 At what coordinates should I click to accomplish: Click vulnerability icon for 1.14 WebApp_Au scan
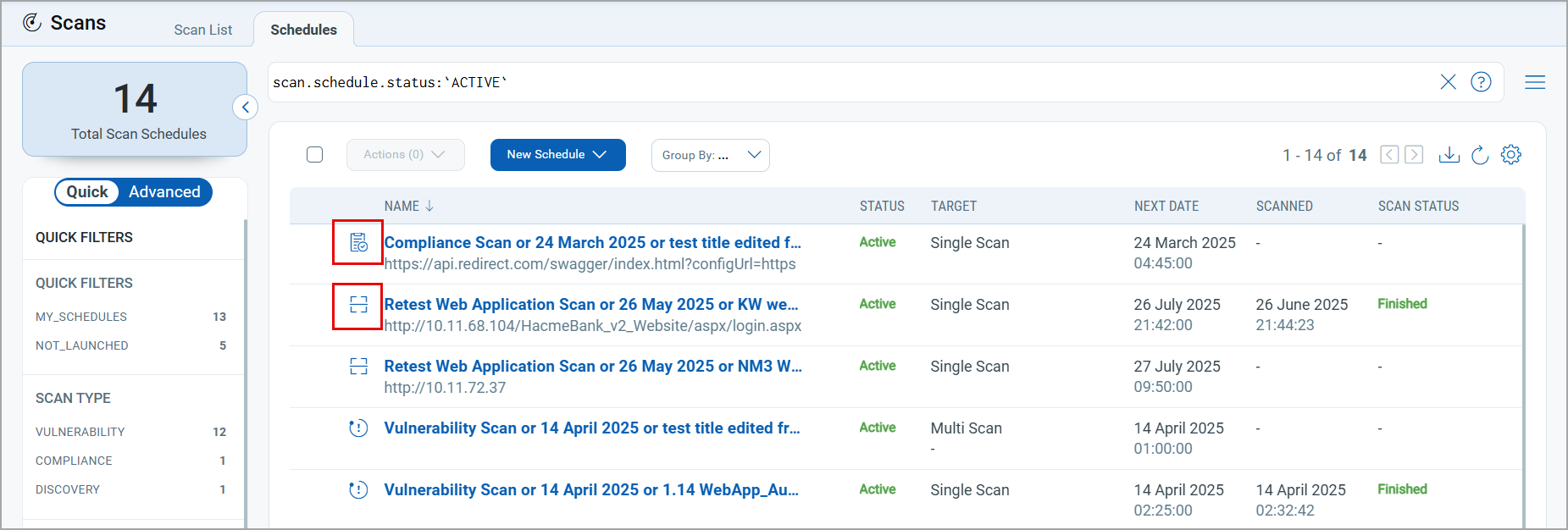coord(358,490)
